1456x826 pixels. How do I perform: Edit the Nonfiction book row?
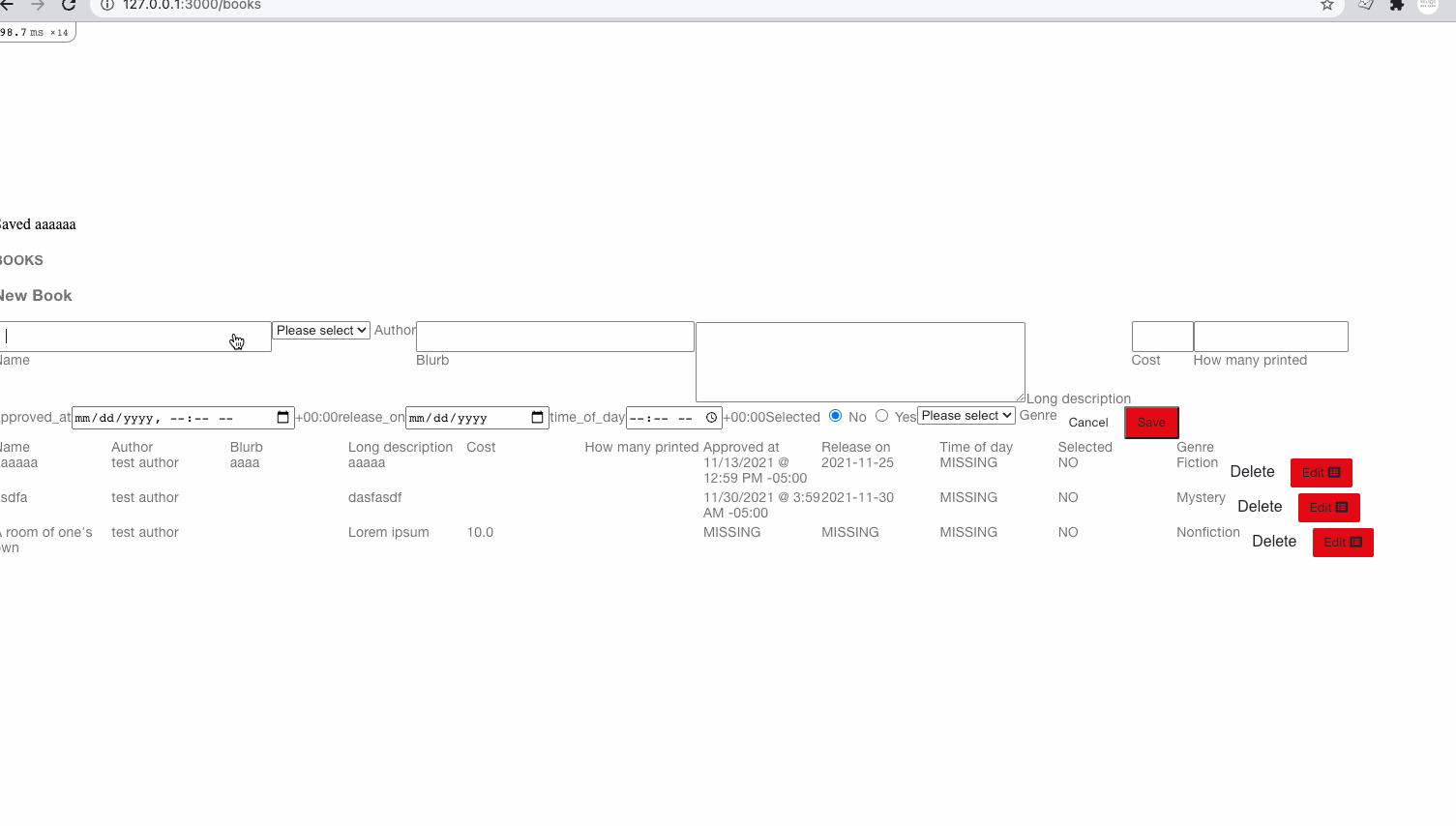tap(1342, 543)
